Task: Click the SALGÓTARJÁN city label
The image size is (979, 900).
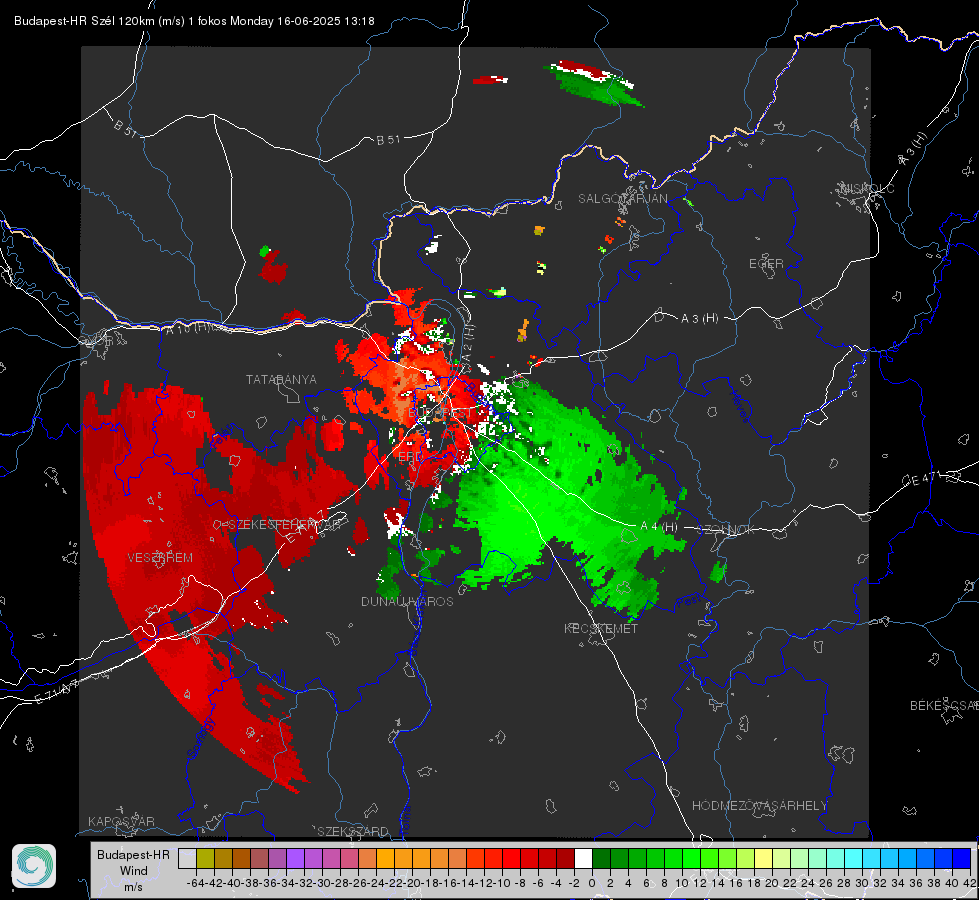Action: coord(622,199)
